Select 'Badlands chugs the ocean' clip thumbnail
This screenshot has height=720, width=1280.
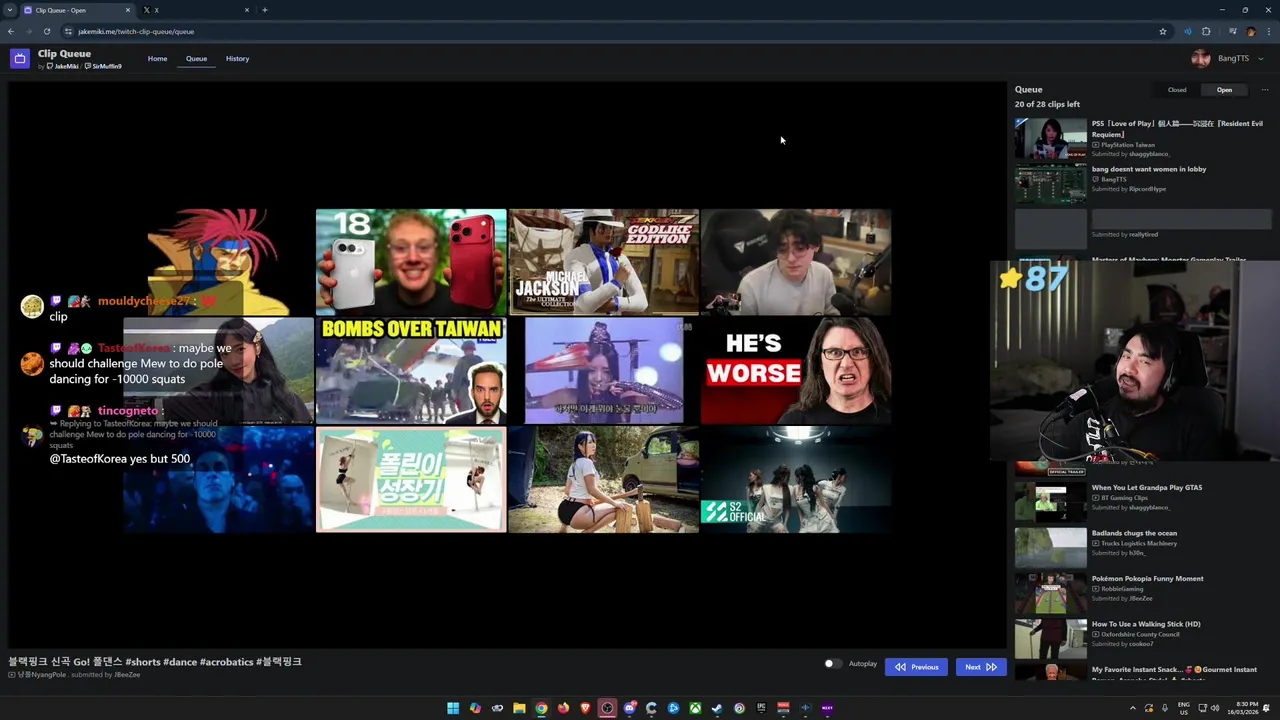click(x=1051, y=548)
